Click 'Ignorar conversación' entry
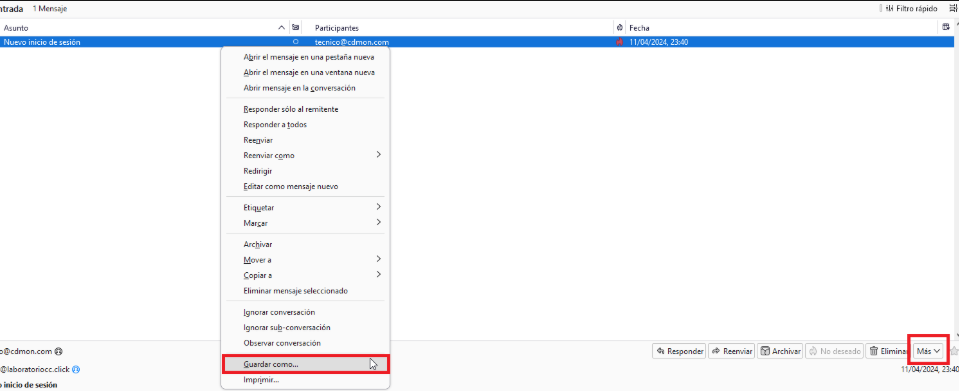 [305, 312]
